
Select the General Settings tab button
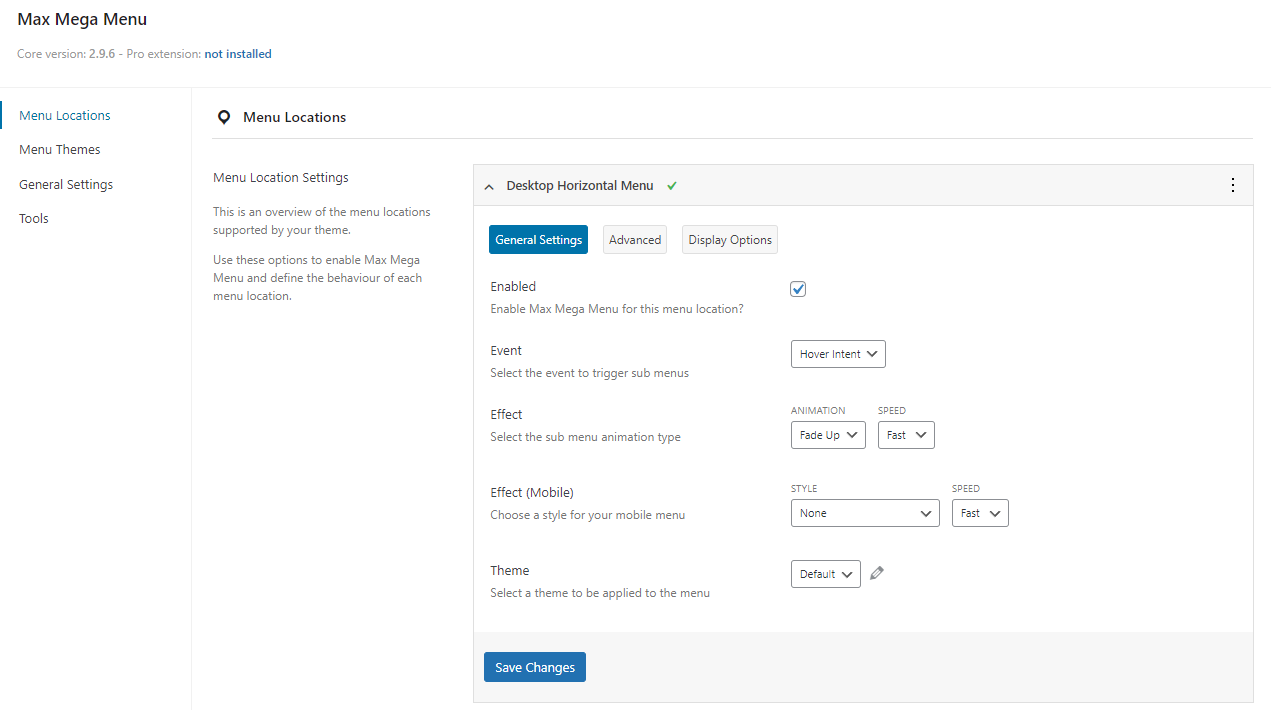(x=538, y=240)
